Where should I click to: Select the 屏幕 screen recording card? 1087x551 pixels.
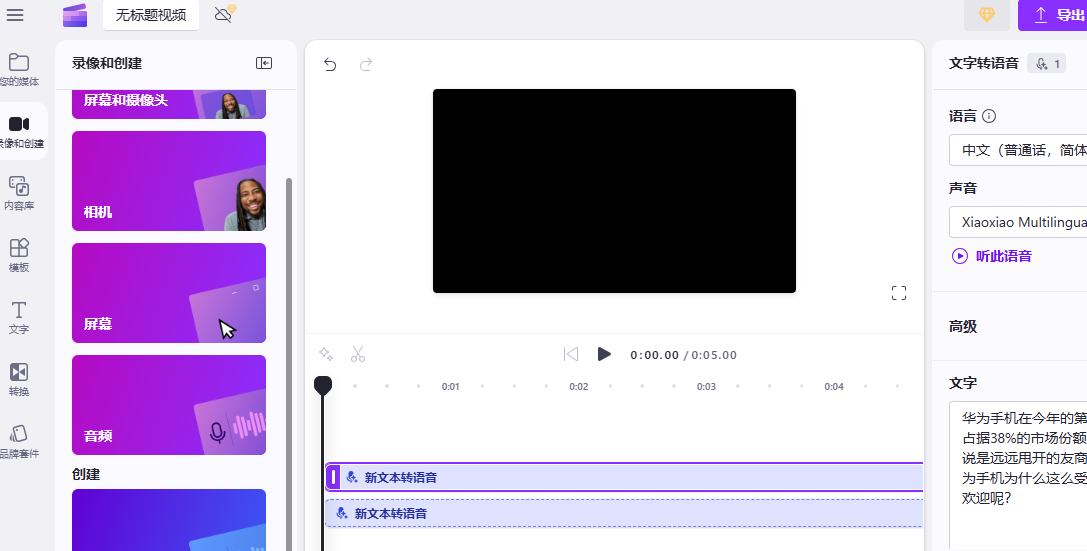pyautogui.click(x=169, y=293)
